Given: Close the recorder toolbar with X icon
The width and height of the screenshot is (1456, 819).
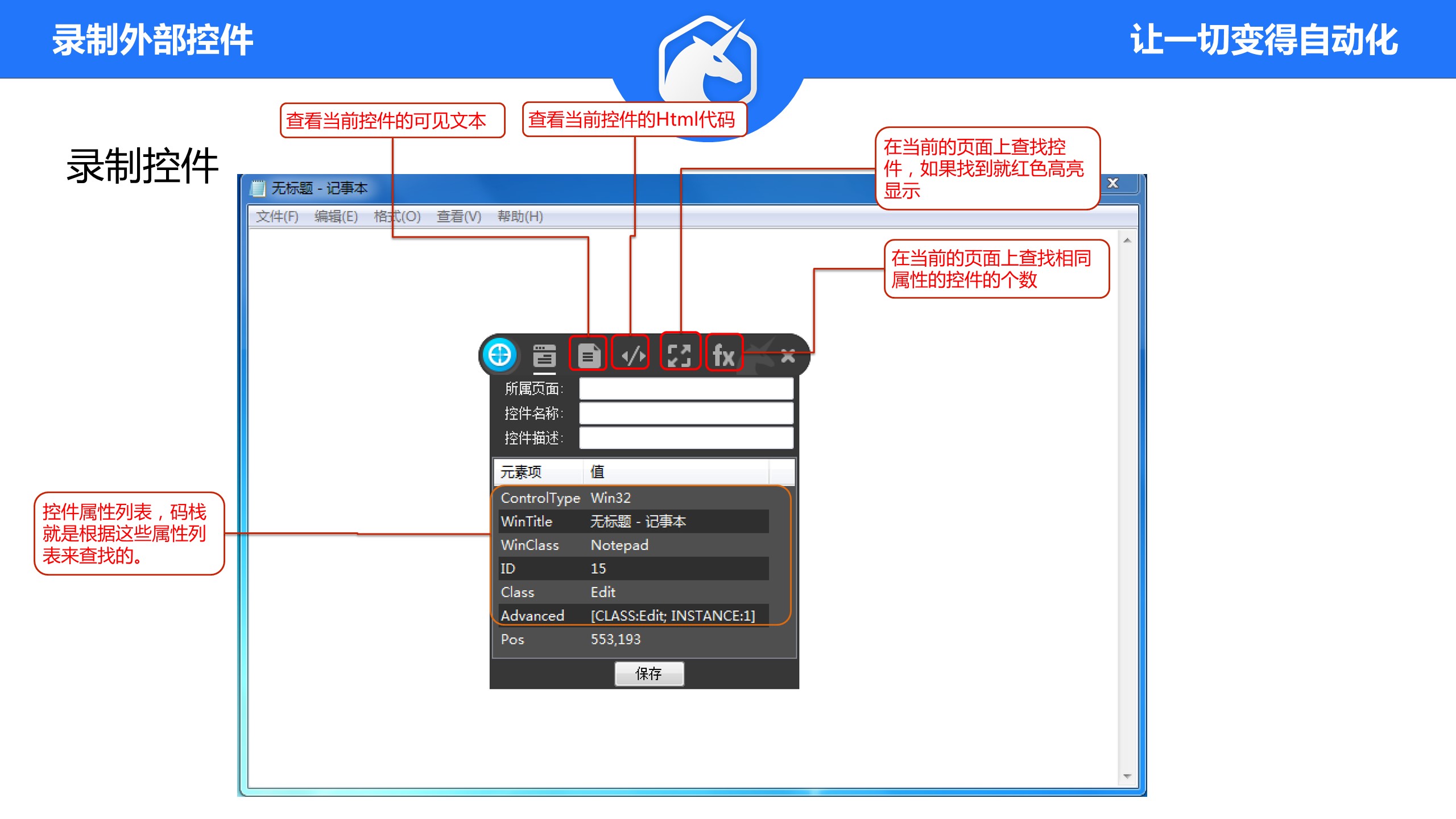Looking at the screenshot, I should click(788, 356).
